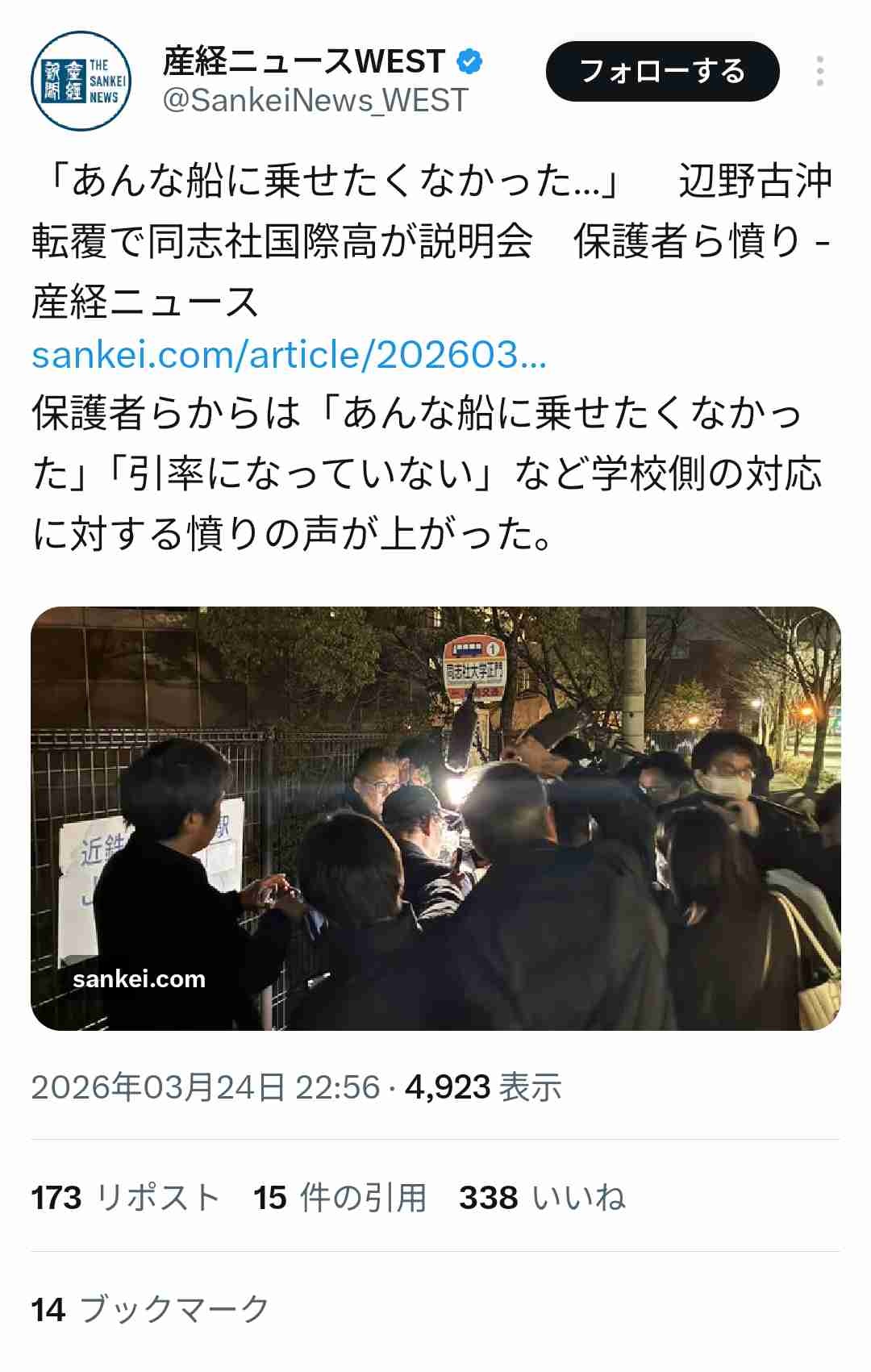
Task: Open the @SankeiNews_WEST handle
Action: click(315, 100)
